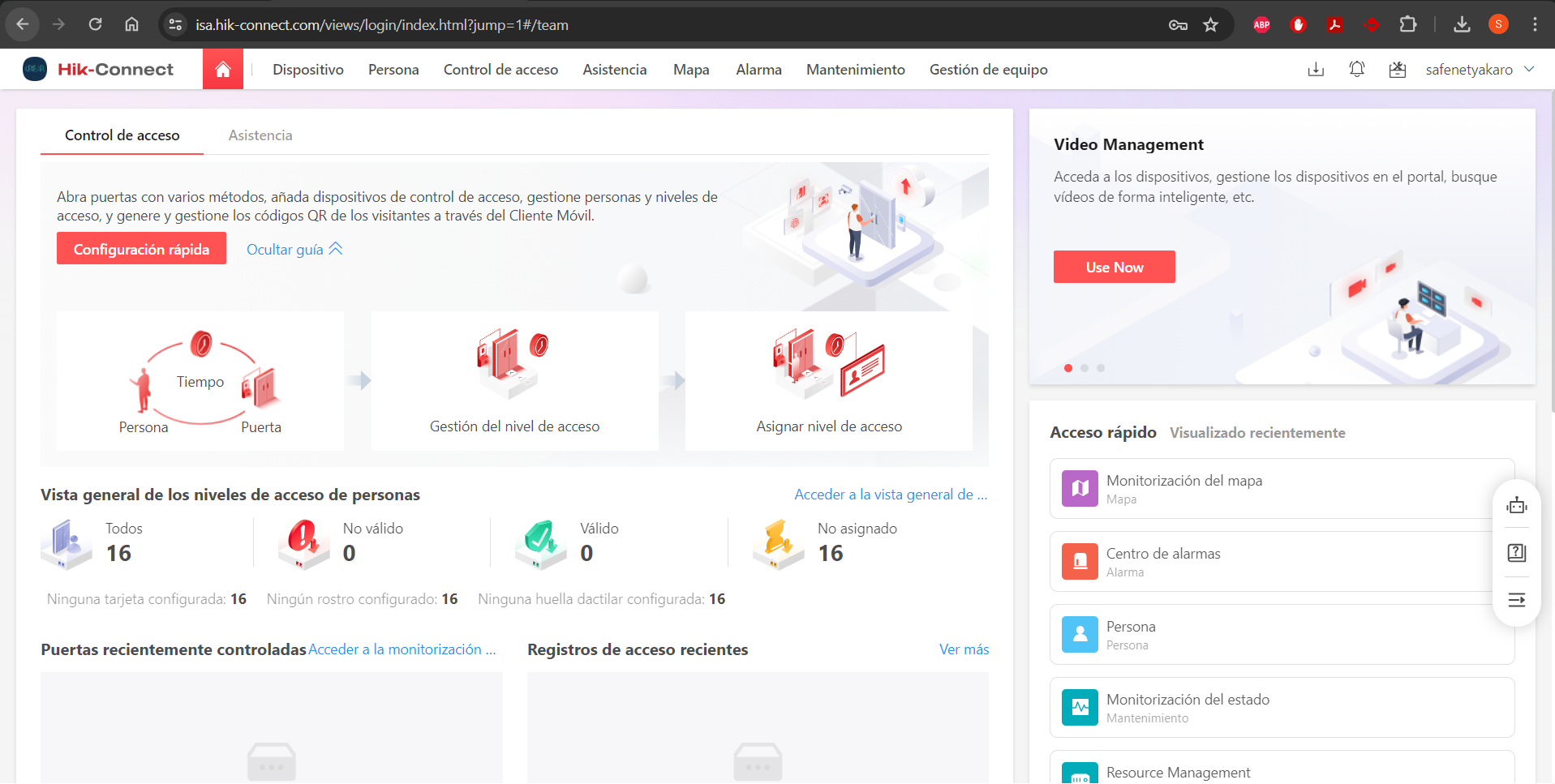Open the browser extensions puzzle icon
The width and height of the screenshot is (1555, 784).
pos(1408,24)
